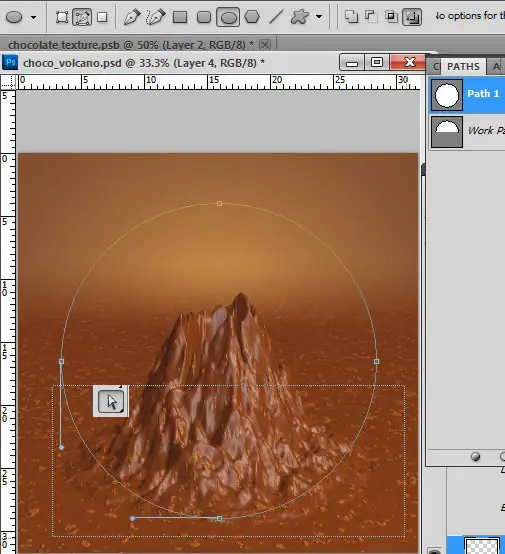The height and width of the screenshot is (554, 505).
Task: Choose the Rounded Rectangle shape tool
Action: click(204, 17)
